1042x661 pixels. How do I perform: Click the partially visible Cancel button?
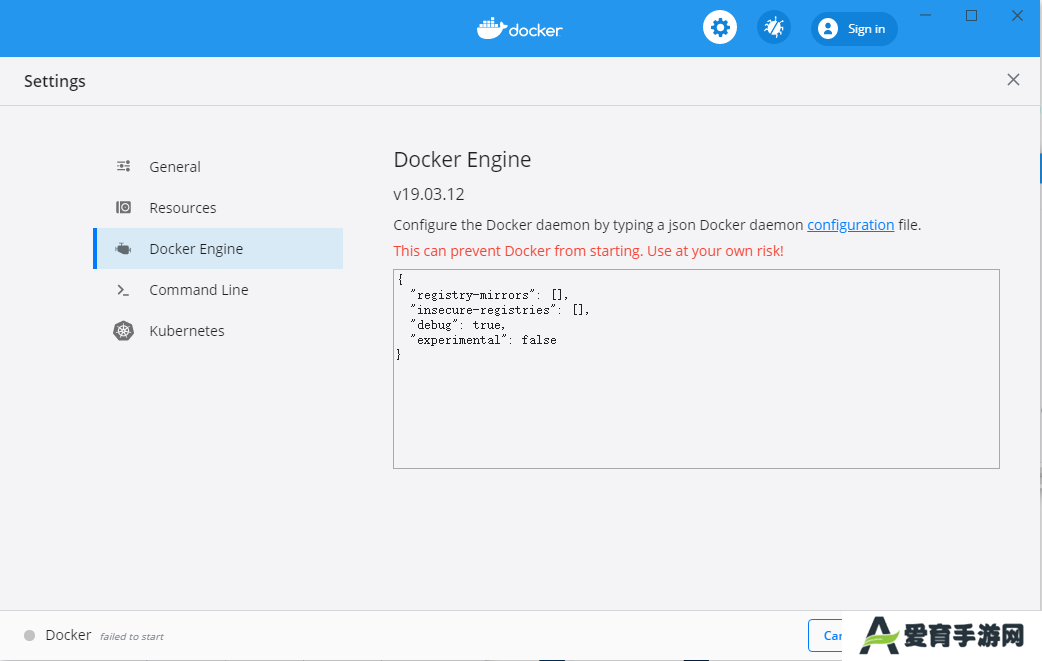[825, 636]
